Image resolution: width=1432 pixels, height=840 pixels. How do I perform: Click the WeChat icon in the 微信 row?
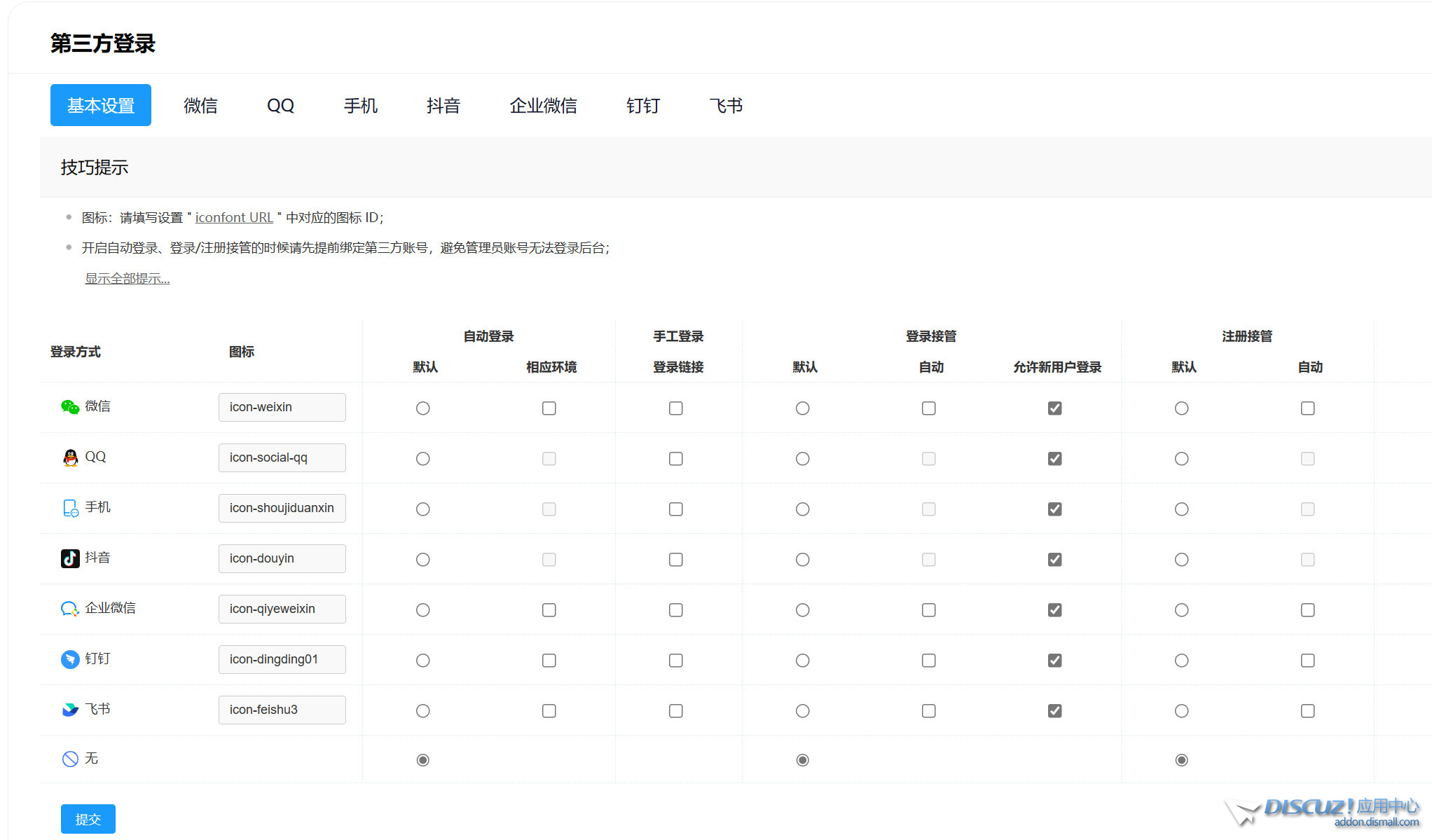click(x=70, y=407)
